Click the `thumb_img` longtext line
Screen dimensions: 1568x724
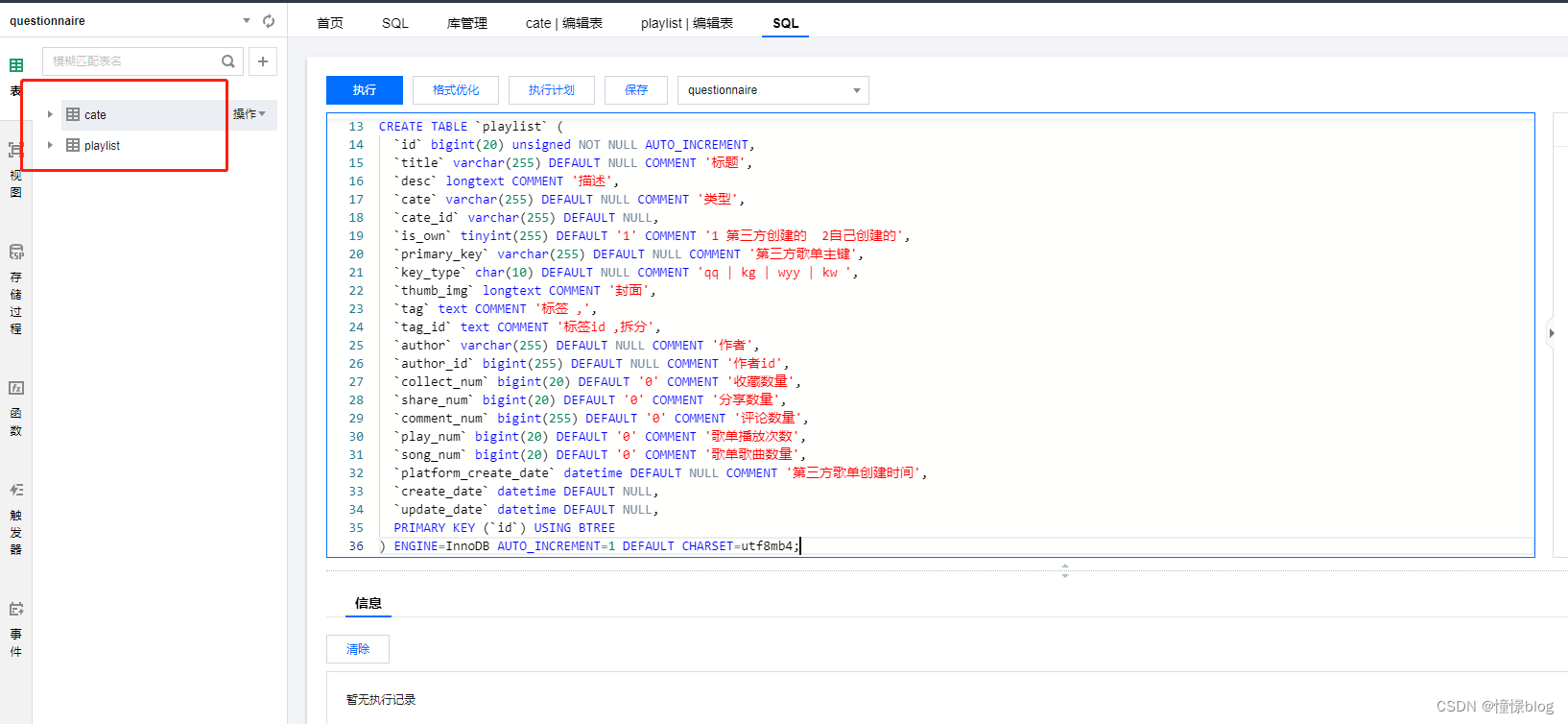coord(525,291)
